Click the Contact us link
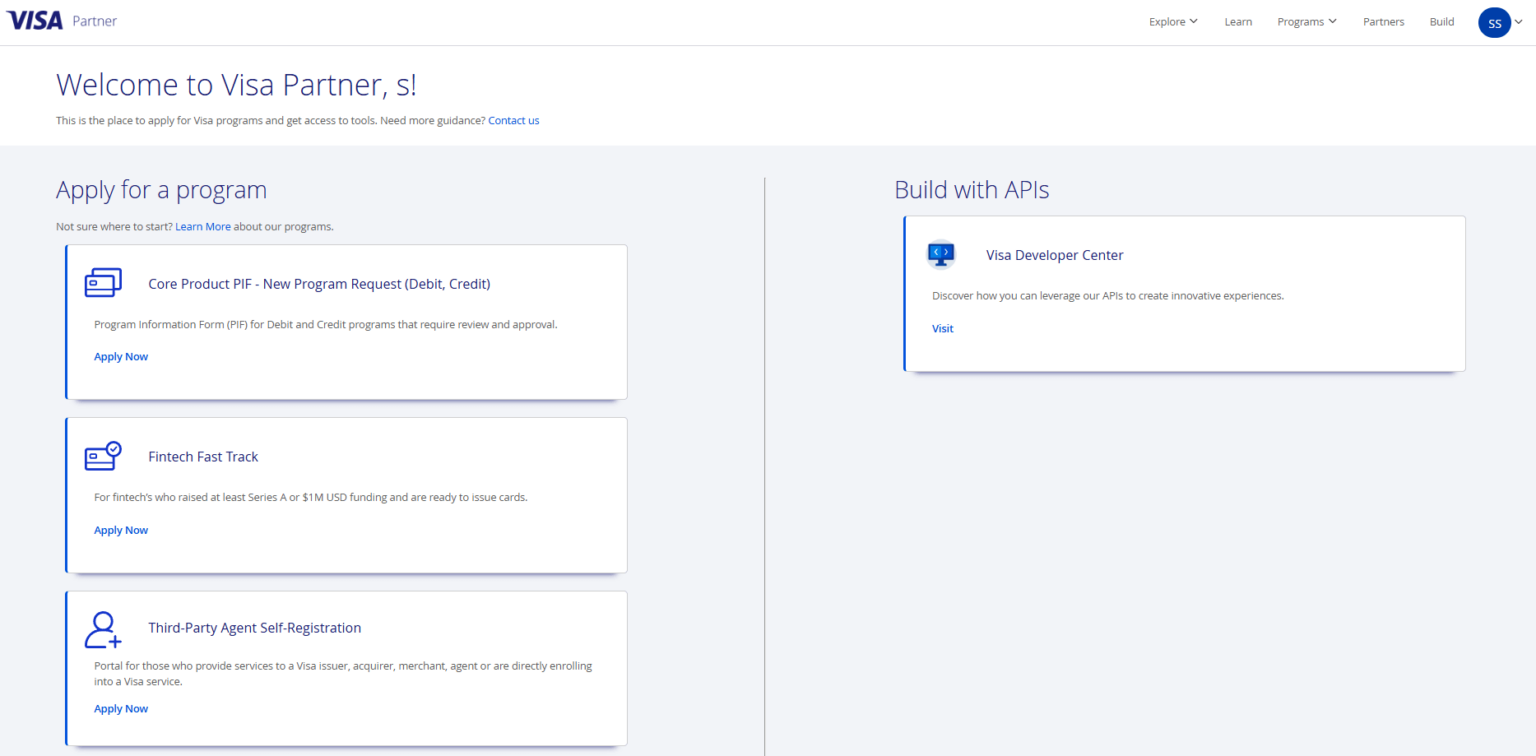Screen dimensions: 1536x756 pos(513,120)
